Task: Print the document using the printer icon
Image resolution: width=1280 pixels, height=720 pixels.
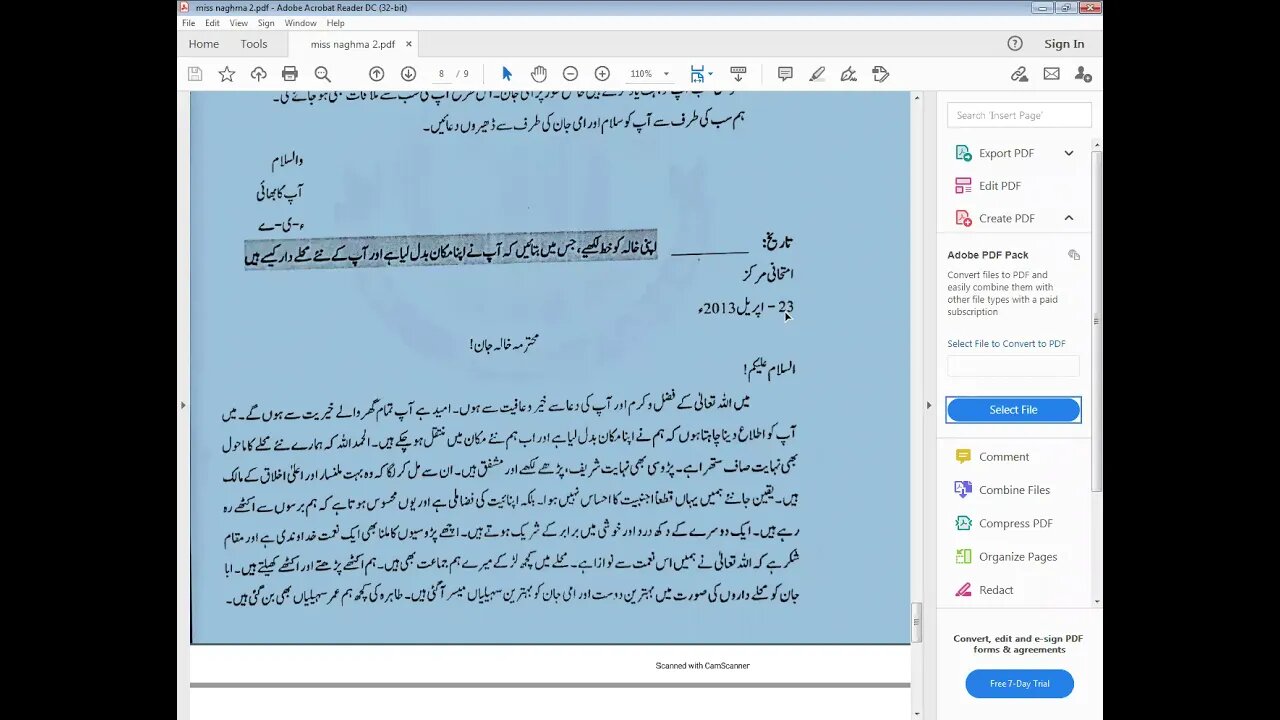Action: click(290, 74)
